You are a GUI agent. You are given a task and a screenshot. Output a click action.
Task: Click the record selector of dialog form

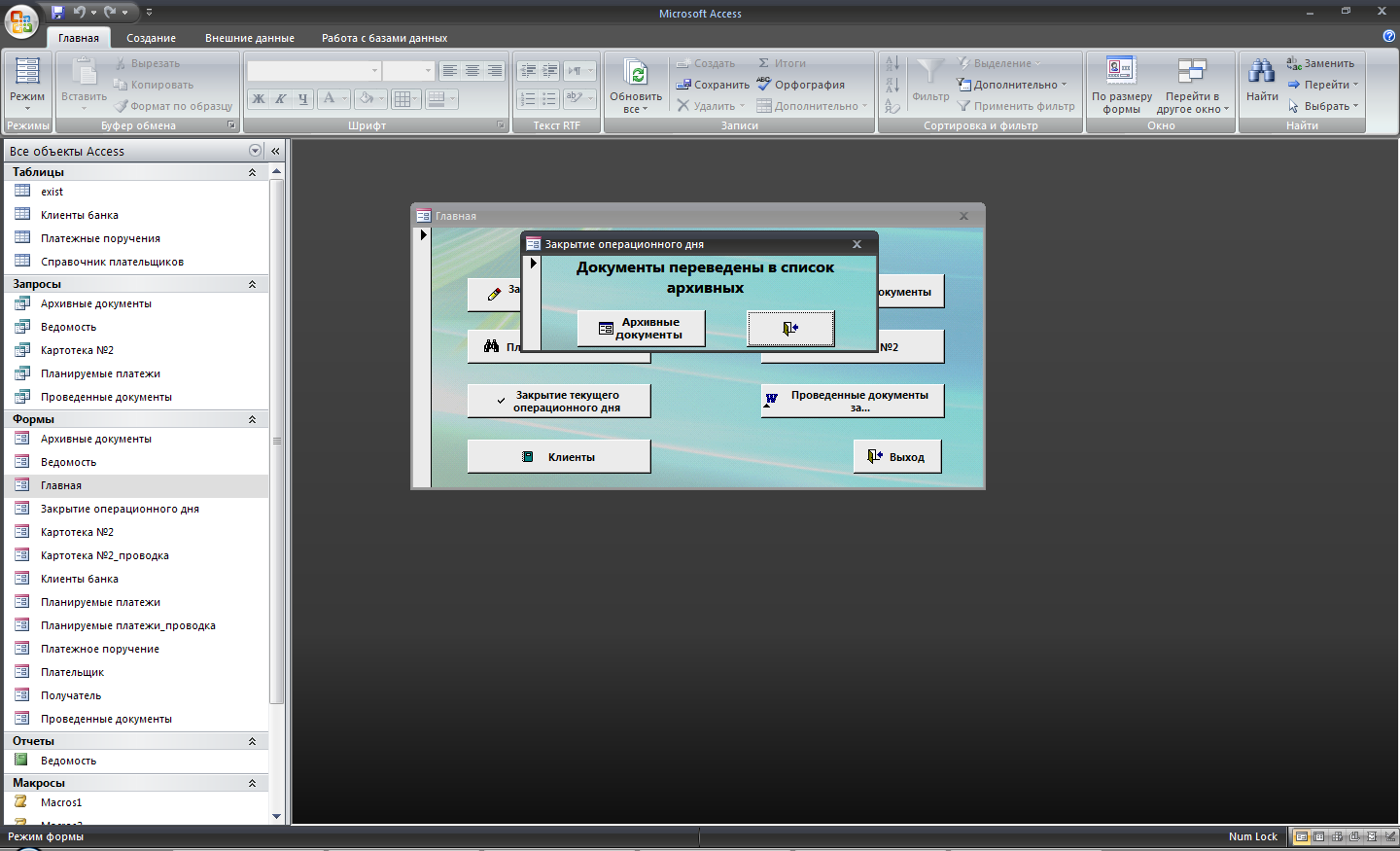[533, 302]
